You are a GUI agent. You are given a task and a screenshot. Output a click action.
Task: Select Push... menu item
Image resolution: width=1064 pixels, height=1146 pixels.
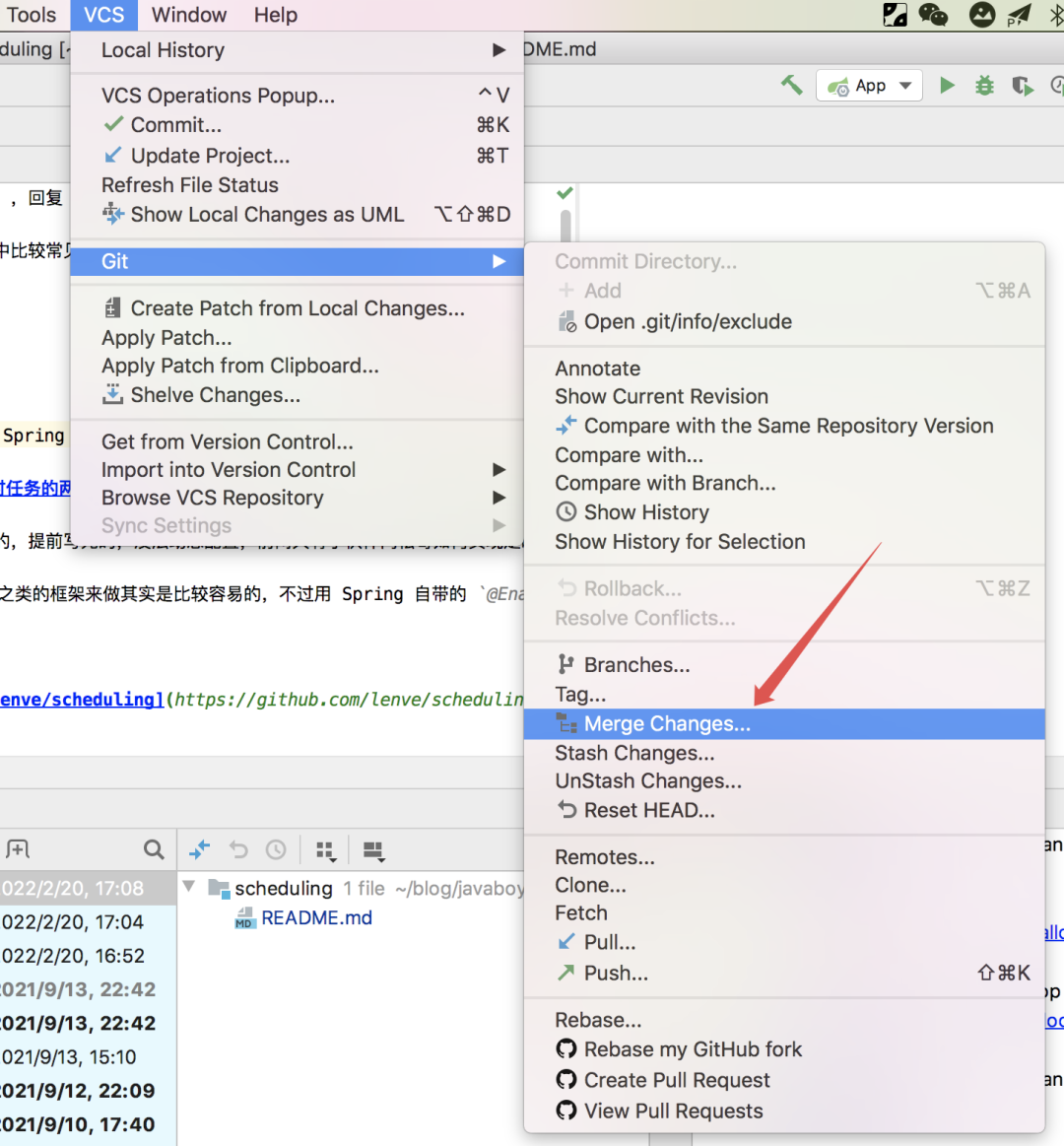(784, 973)
